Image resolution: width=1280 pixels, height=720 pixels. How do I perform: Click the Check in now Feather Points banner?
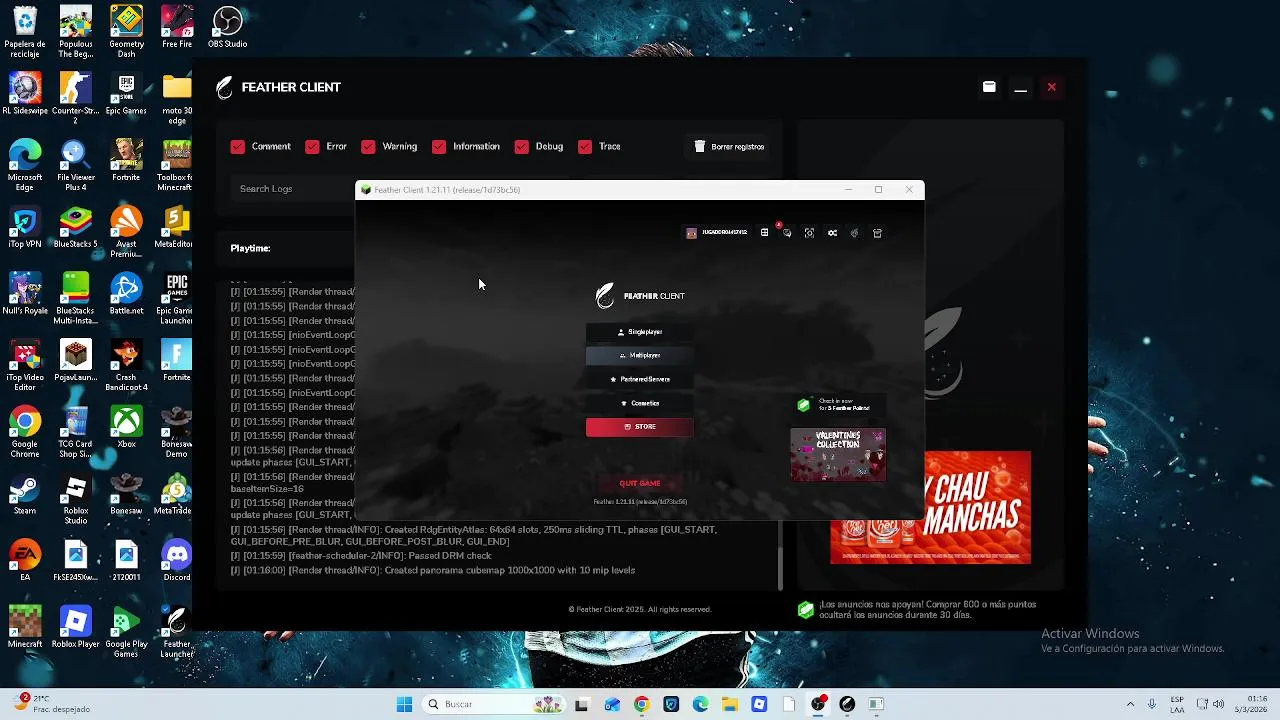coord(838,405)
